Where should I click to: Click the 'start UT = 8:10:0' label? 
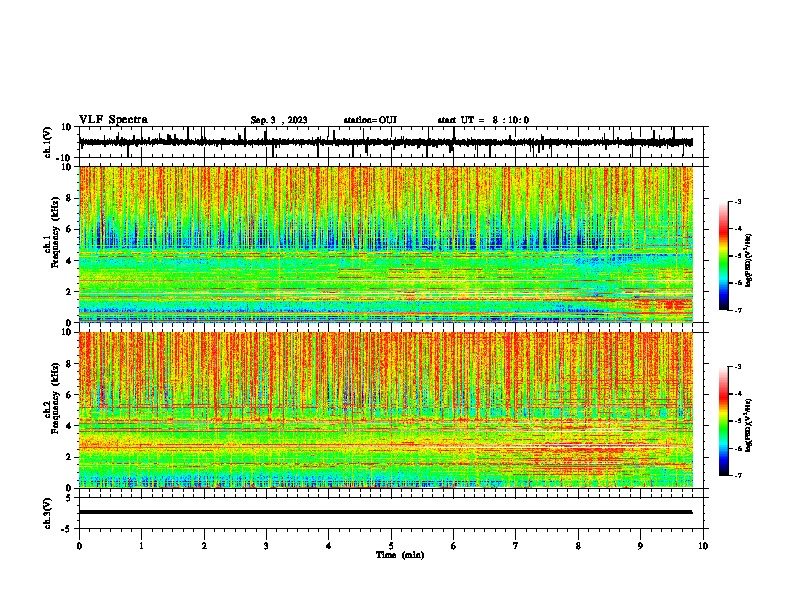(x=483, y=120)
